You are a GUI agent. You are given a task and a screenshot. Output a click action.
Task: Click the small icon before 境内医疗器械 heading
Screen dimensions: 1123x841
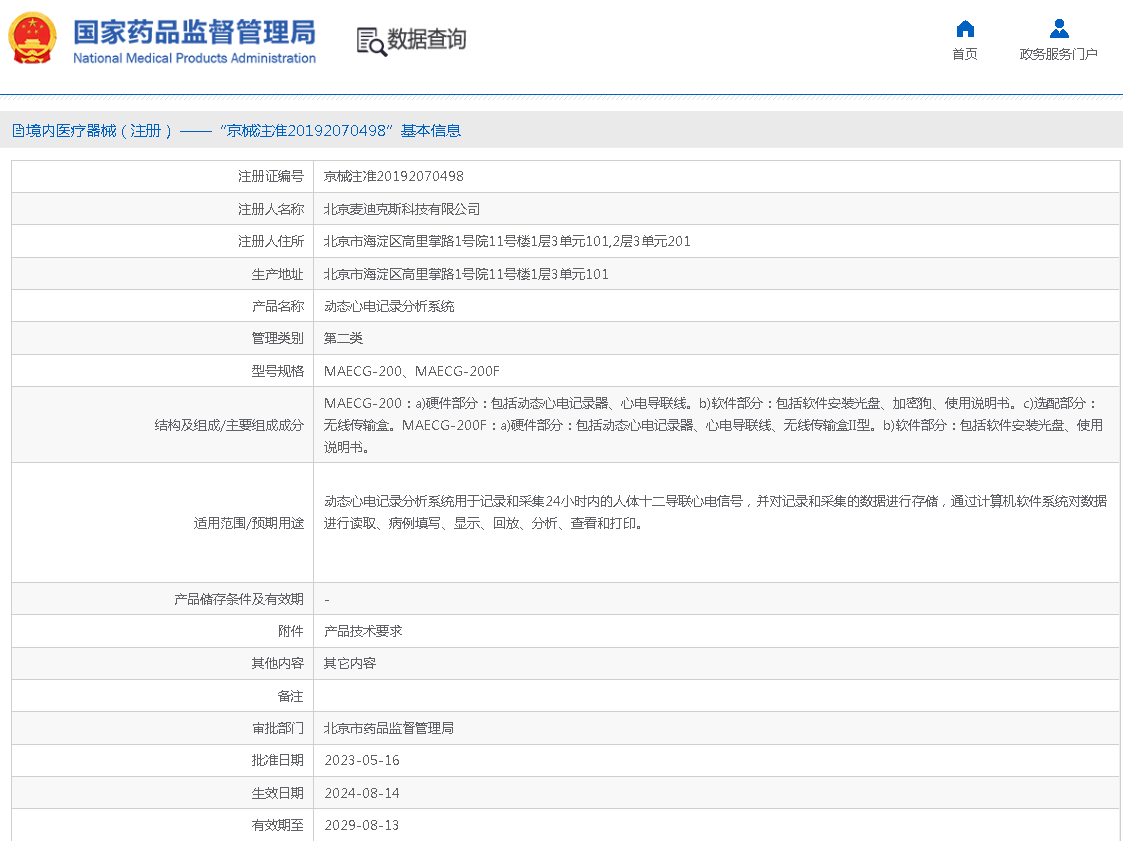(18, 131)
